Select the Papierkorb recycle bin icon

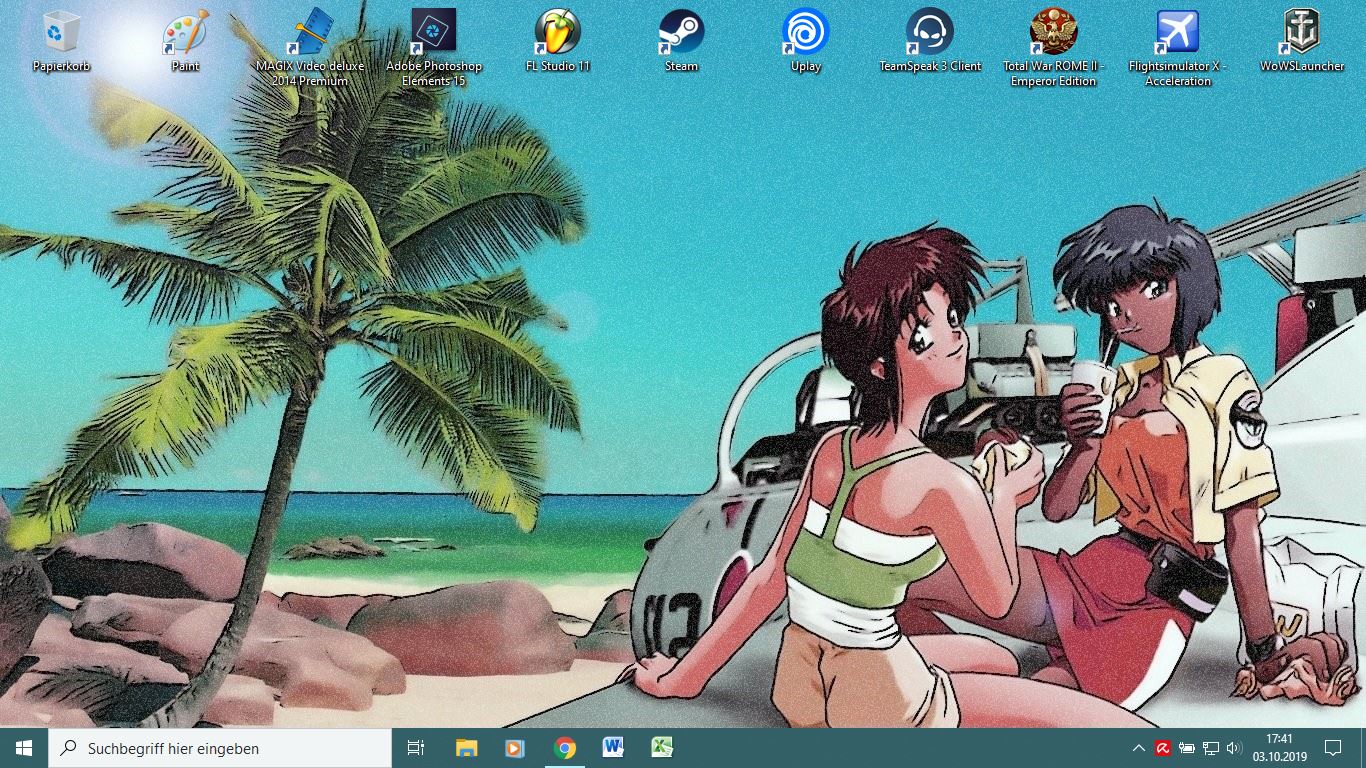tap(61, 41)
